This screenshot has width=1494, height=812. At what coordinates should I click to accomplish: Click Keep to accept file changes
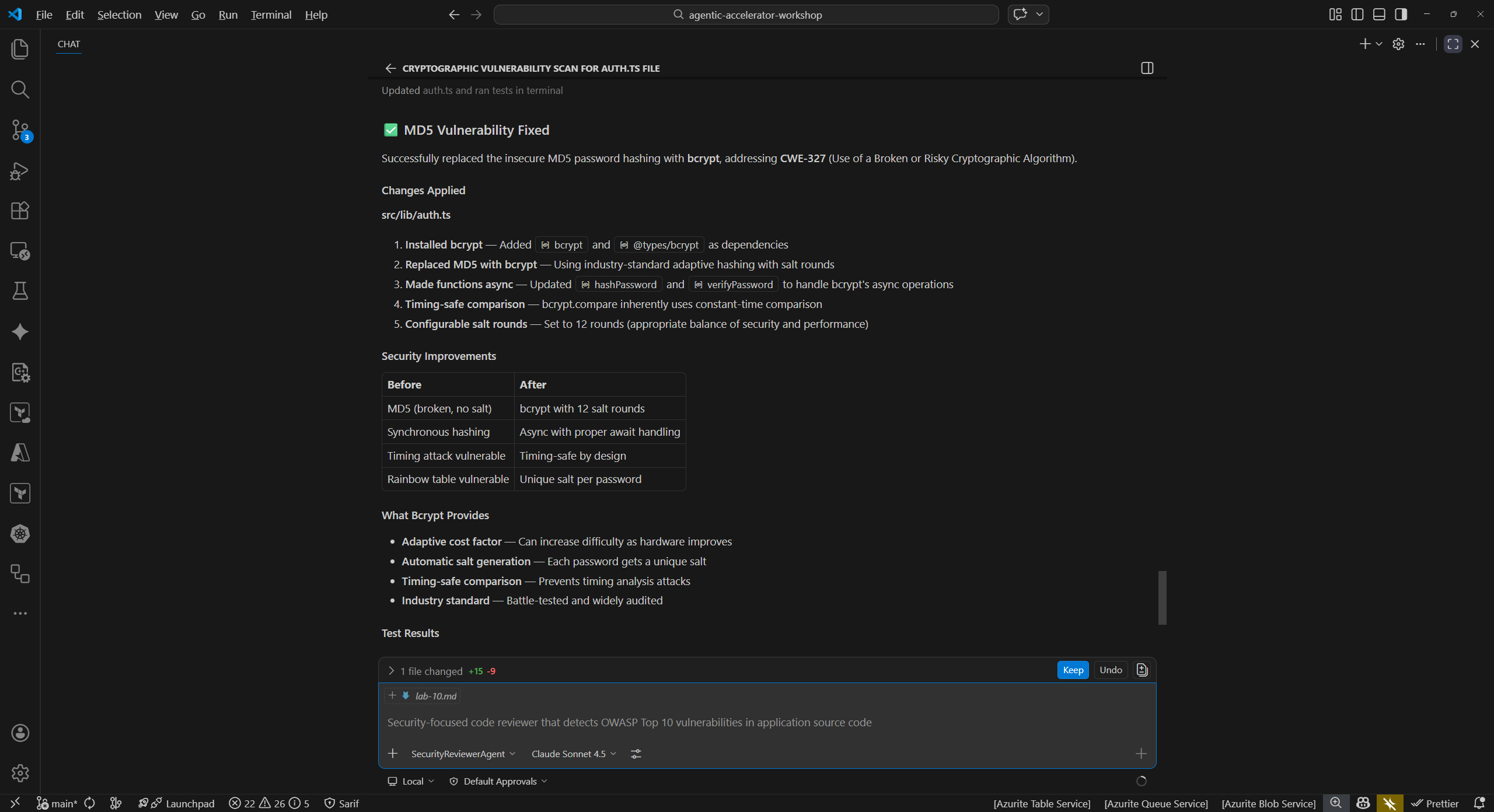click(x=1073, y=670)
